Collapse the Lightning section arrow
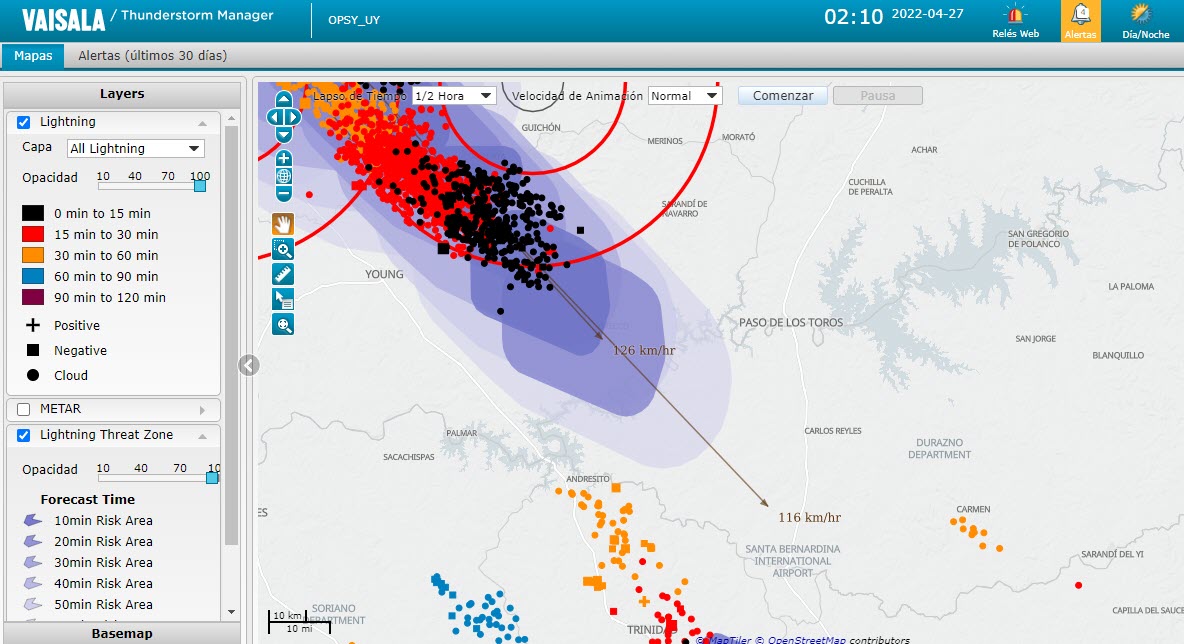Screen dimensions: 1184x644 202,122
